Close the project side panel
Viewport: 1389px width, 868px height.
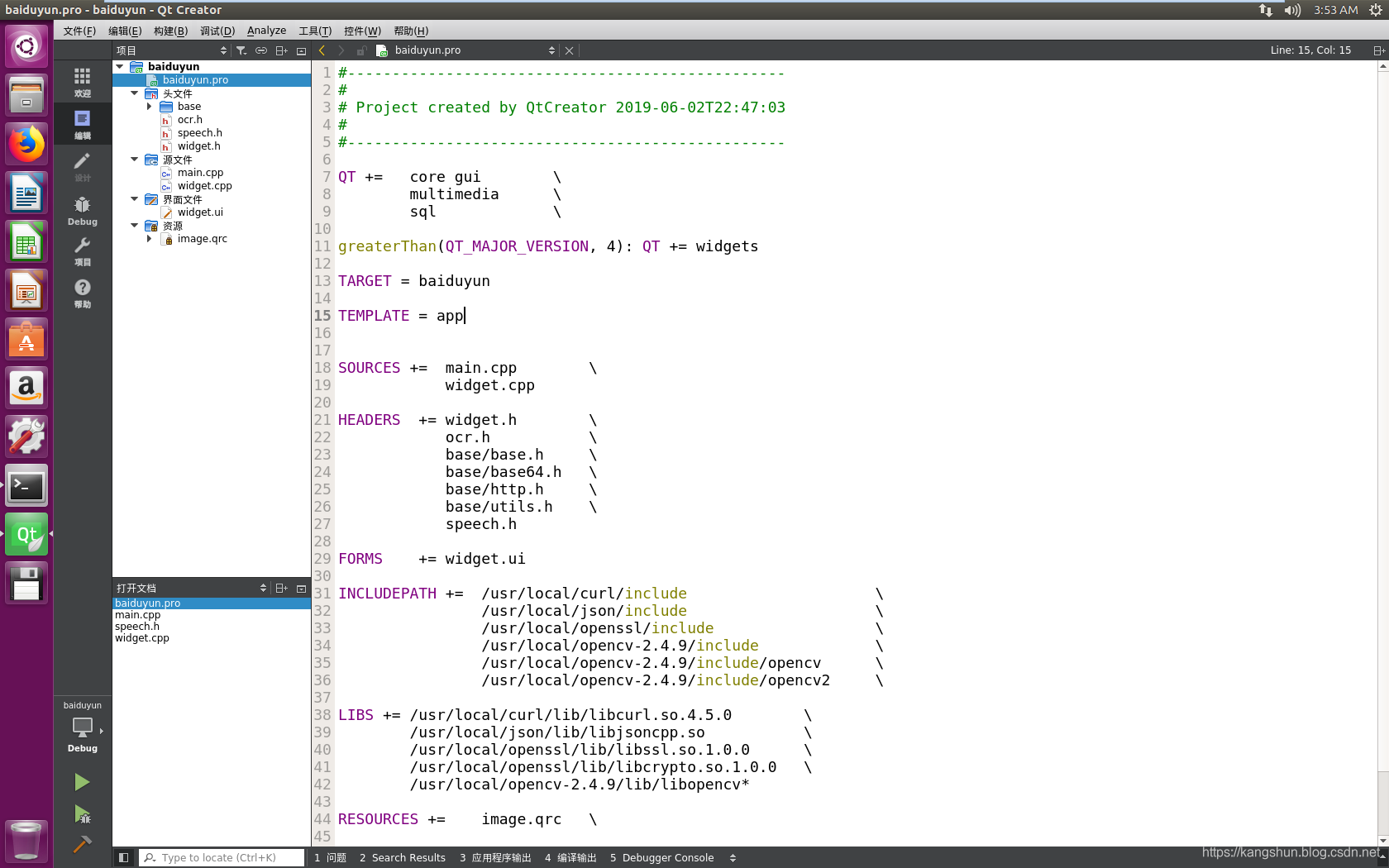[301, 50]
